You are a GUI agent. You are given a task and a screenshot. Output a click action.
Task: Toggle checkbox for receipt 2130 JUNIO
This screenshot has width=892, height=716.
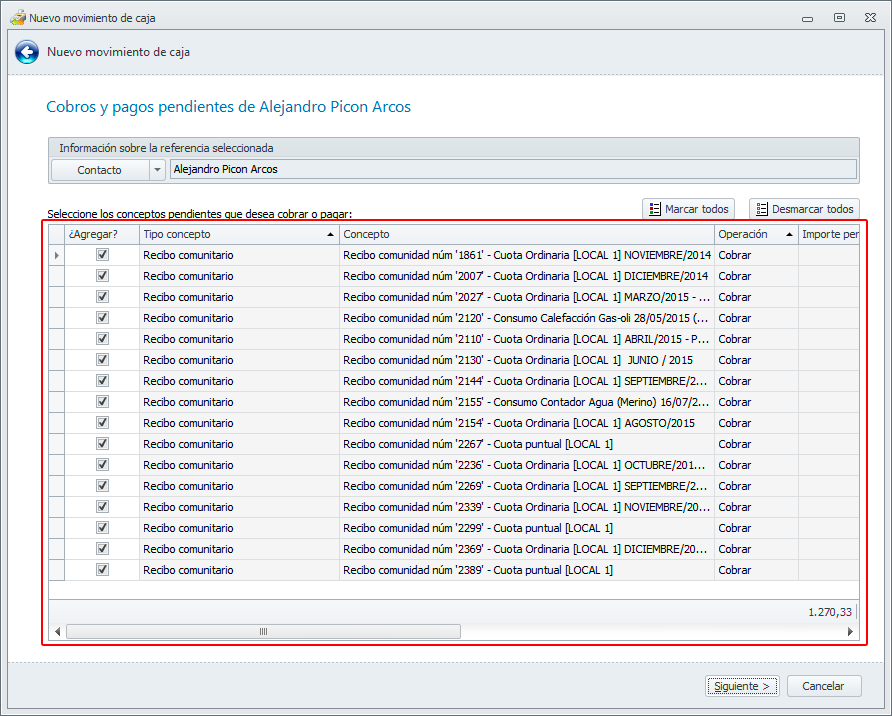[x=102, y=360]
